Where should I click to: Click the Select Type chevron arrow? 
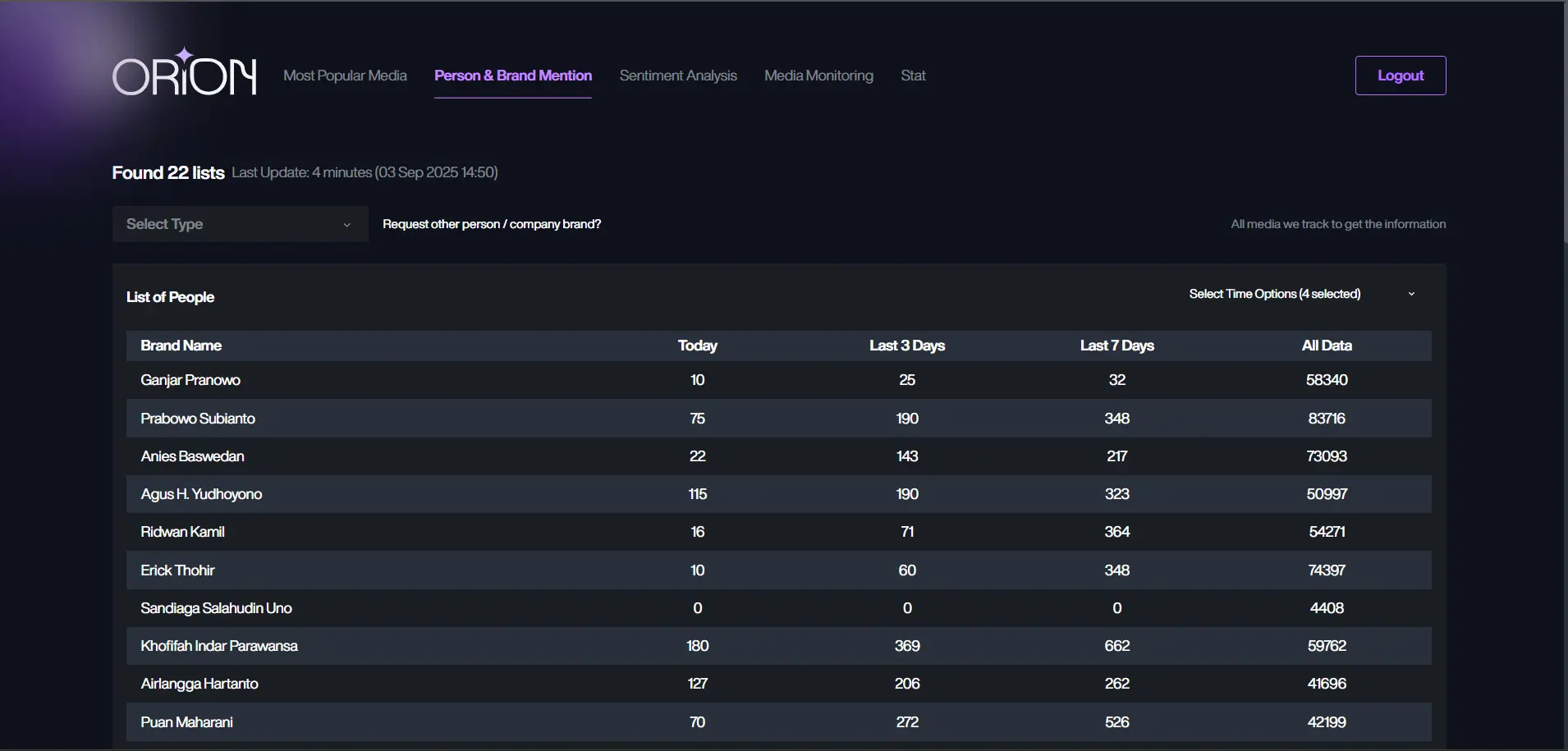click(346, 225)
